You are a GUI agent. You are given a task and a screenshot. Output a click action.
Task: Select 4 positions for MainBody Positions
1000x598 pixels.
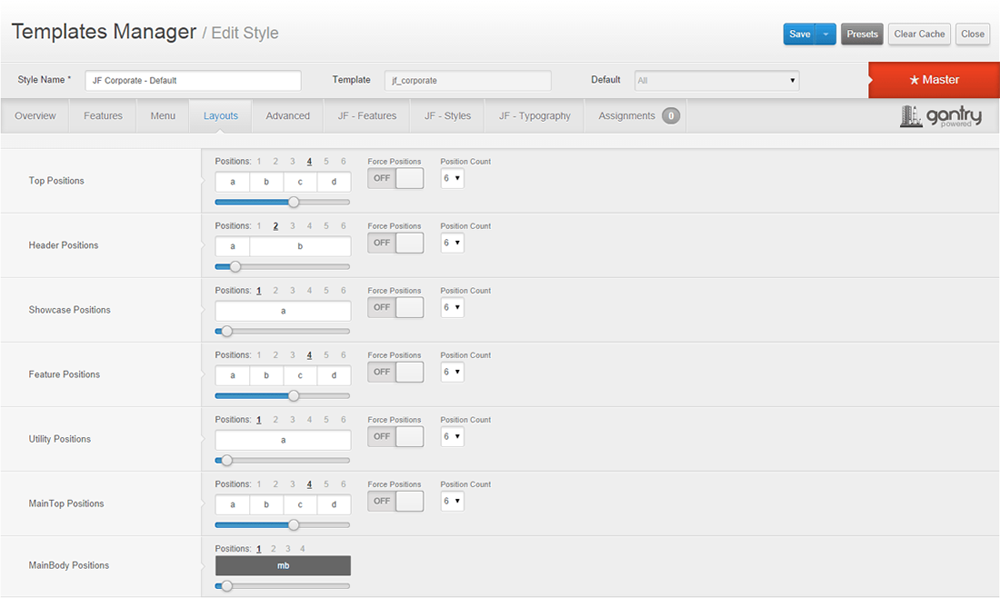[302, 549]
